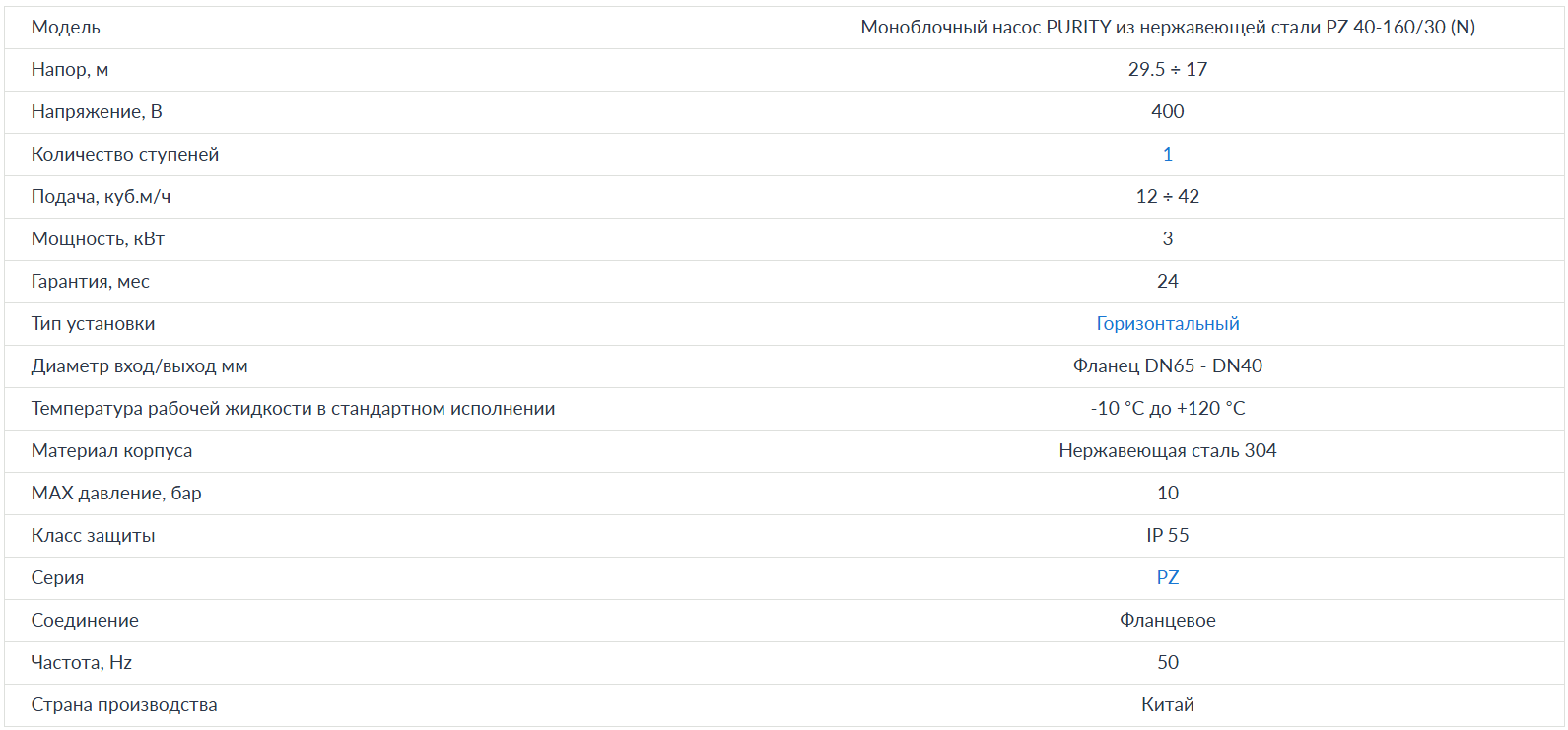Select the voltage value '400'
Screen dimensions: 1568x730
point(1167,111)
